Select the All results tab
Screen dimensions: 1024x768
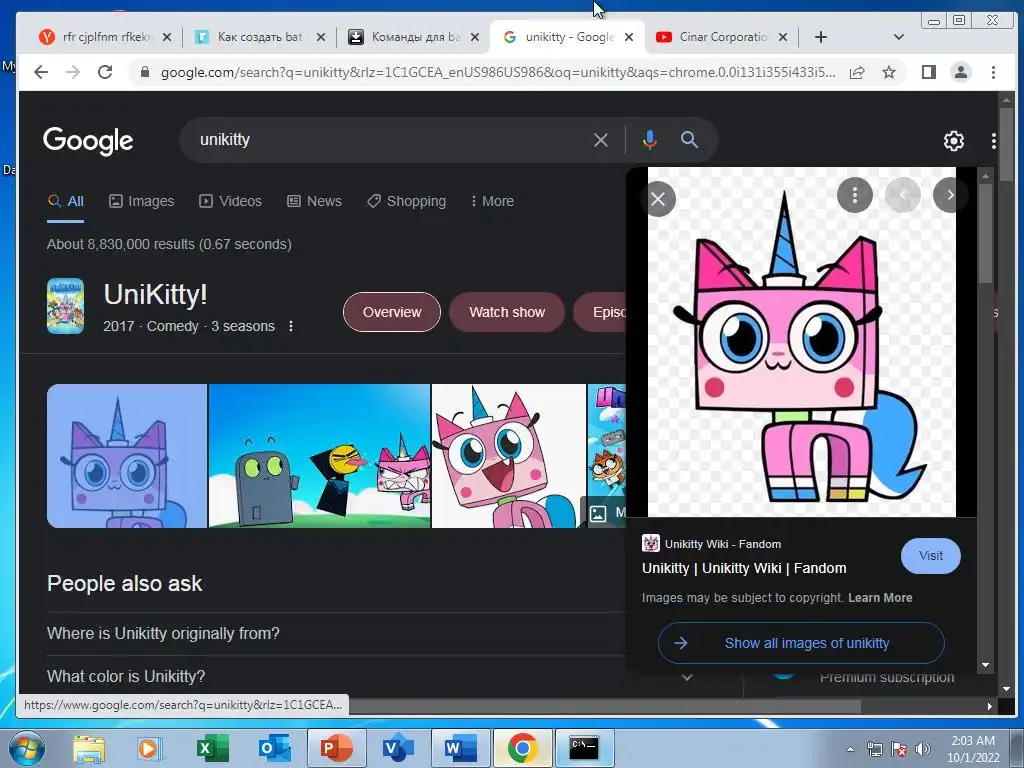pos(65,201)
